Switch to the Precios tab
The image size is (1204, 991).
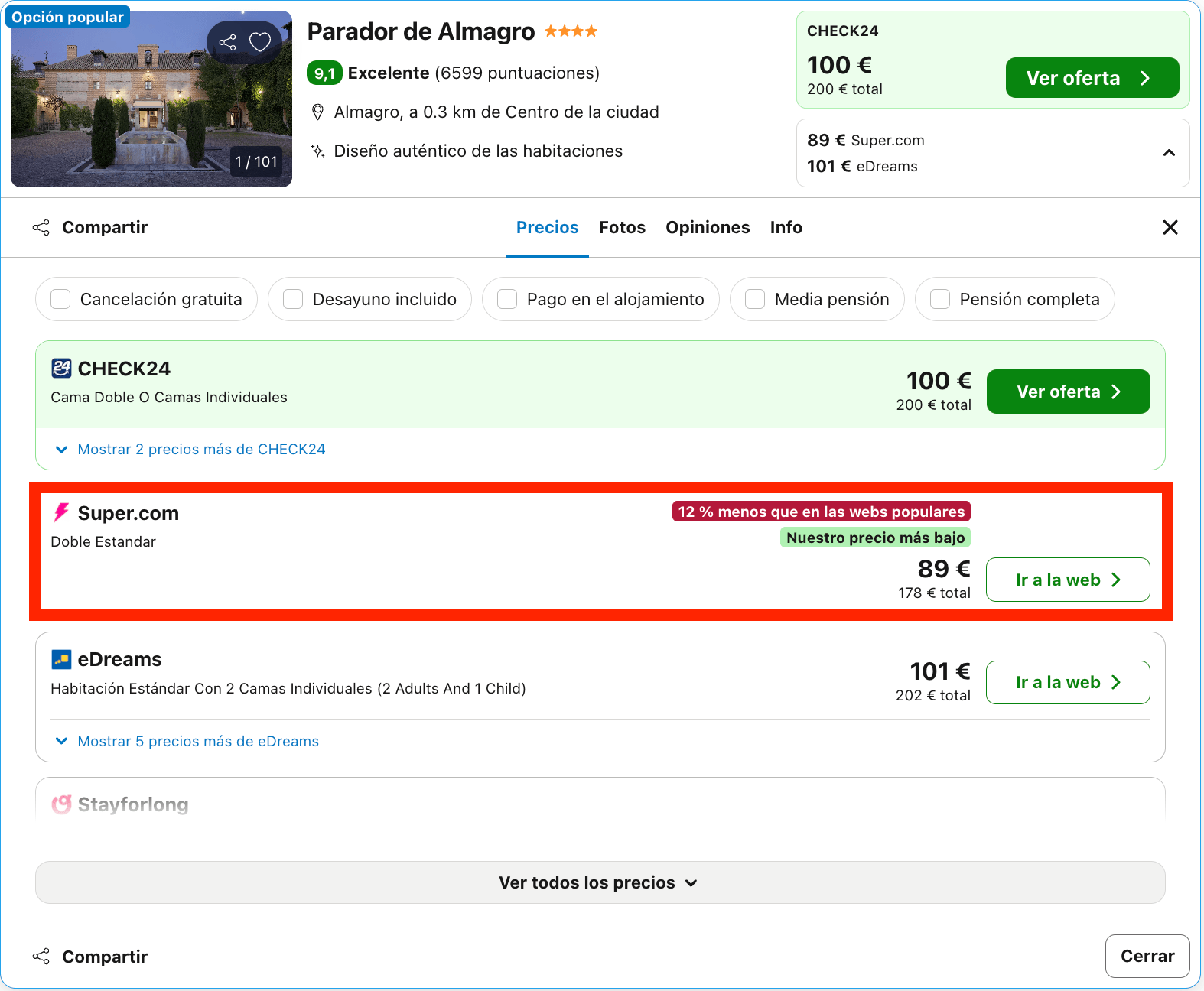pos(548,227)
